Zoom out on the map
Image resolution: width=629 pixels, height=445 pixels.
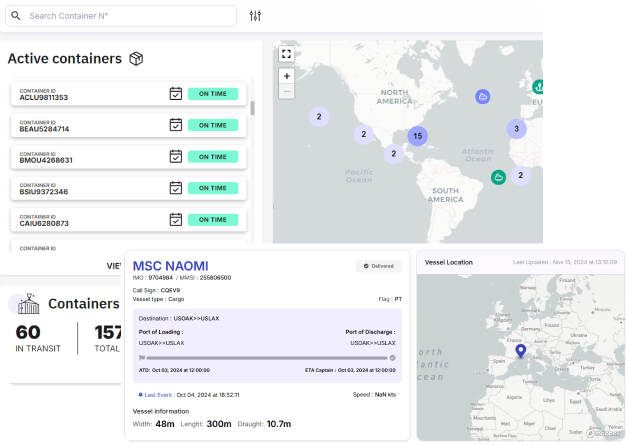pos(286,91)
